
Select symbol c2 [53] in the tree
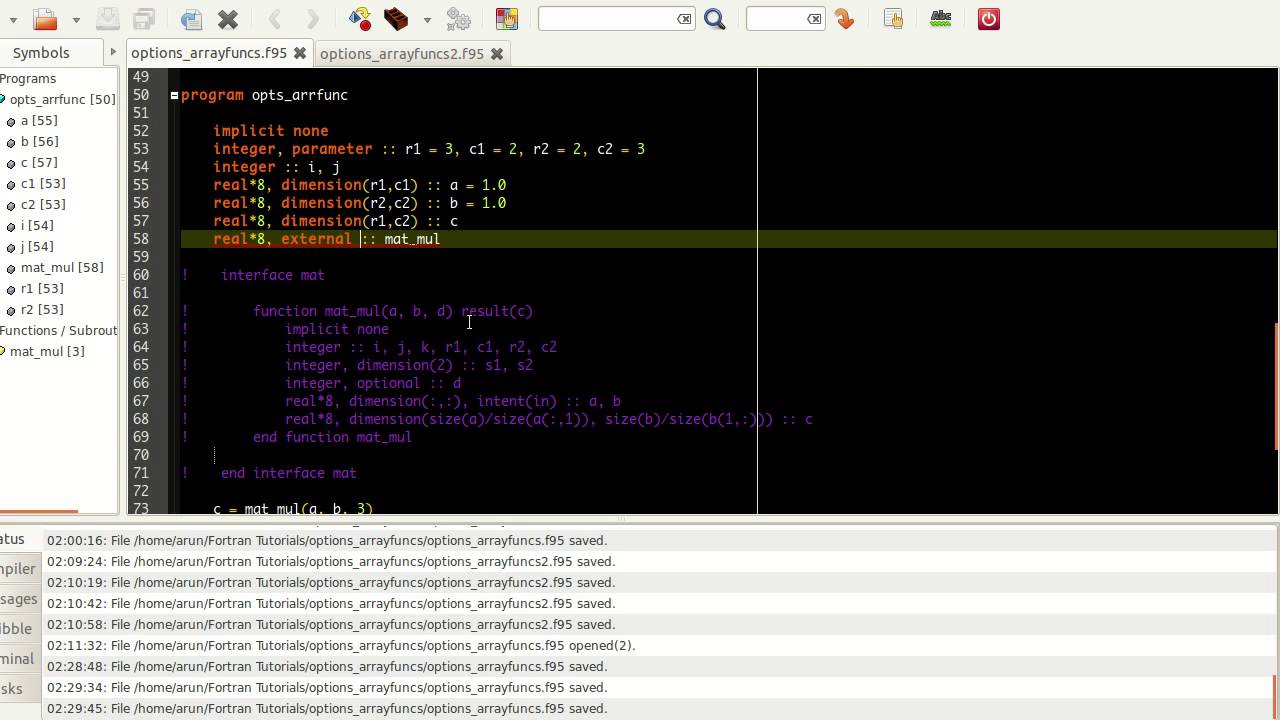click(x=43, y=204)
